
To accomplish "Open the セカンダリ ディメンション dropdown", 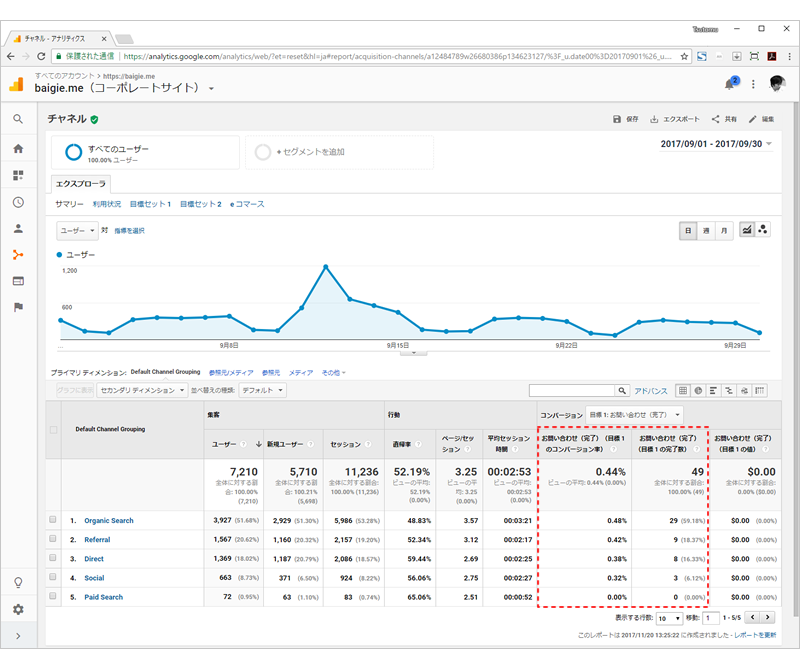I will (142, 390).
